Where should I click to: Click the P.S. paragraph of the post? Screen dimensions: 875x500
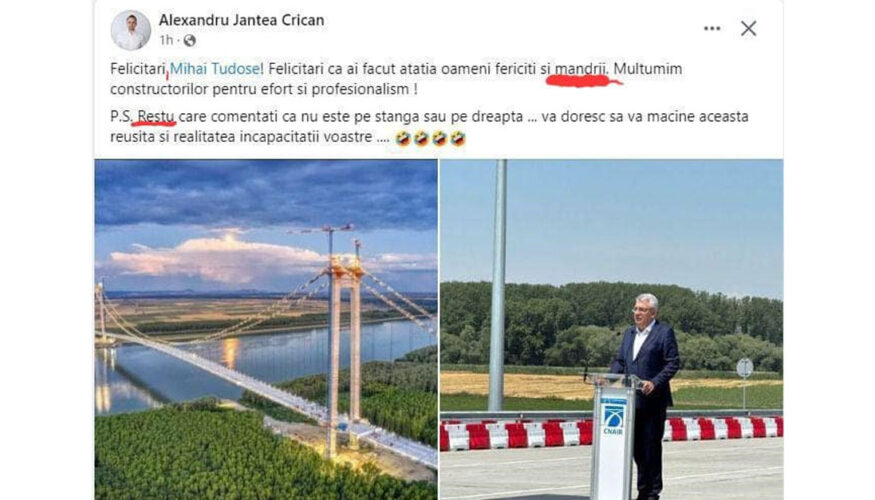(x=429, y=127)
